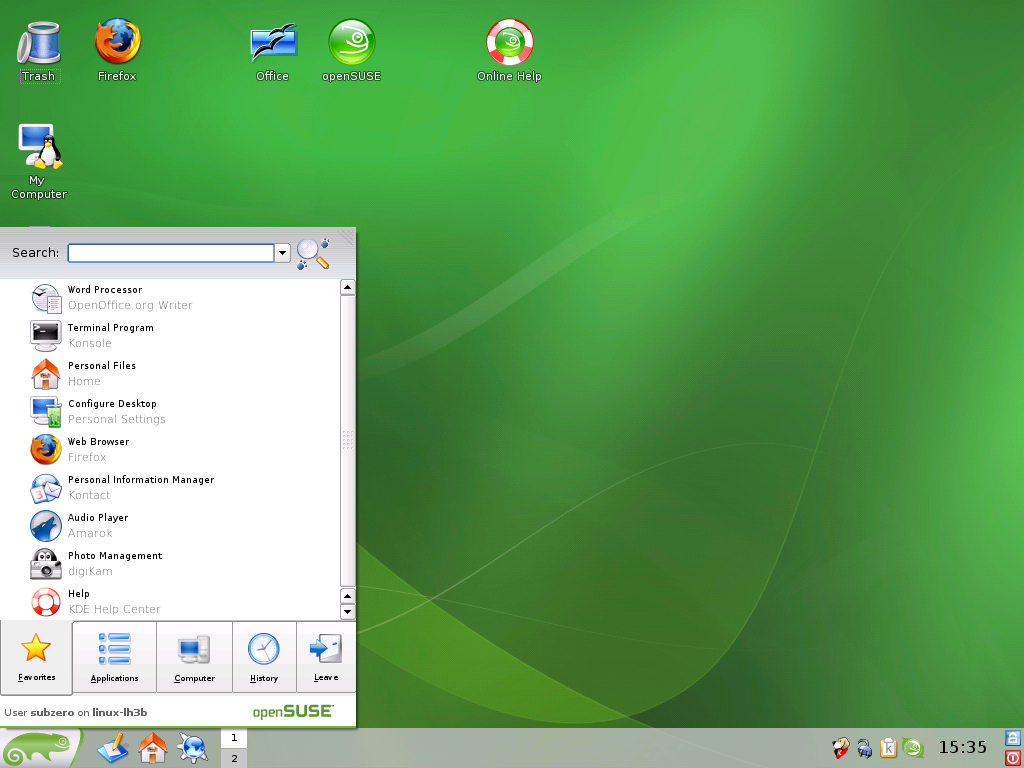Launch Konqueror from the panel
Screen dimensions: 1024x768
(x=193, y=748)
